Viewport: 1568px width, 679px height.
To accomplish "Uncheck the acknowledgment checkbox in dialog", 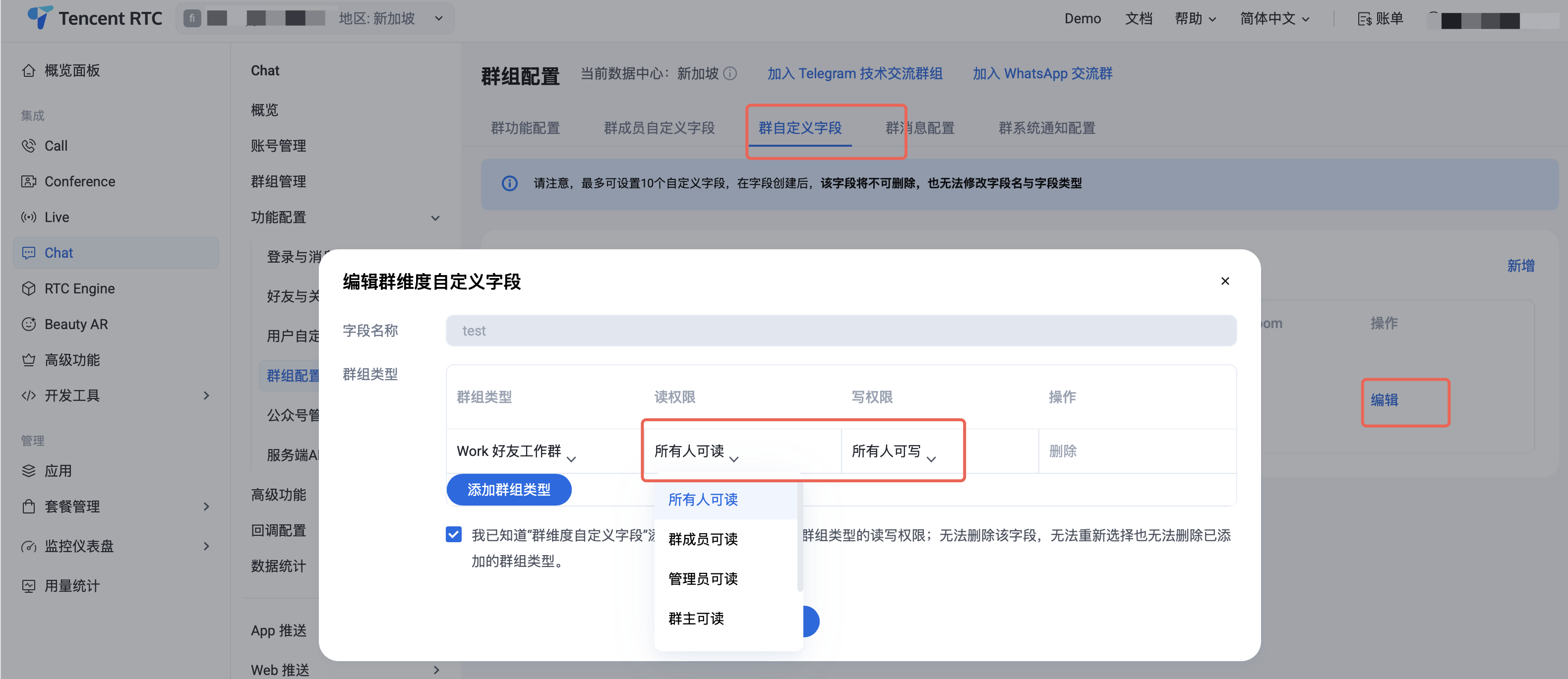I will (453, 534).
